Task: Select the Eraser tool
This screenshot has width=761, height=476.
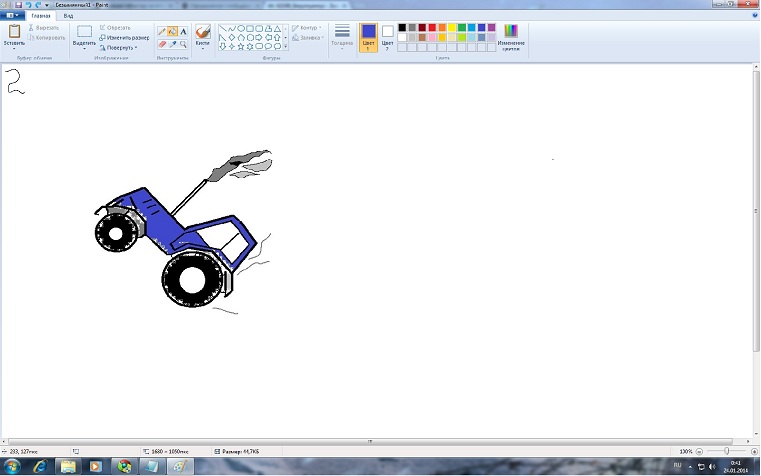Action: tap(162, 44)
